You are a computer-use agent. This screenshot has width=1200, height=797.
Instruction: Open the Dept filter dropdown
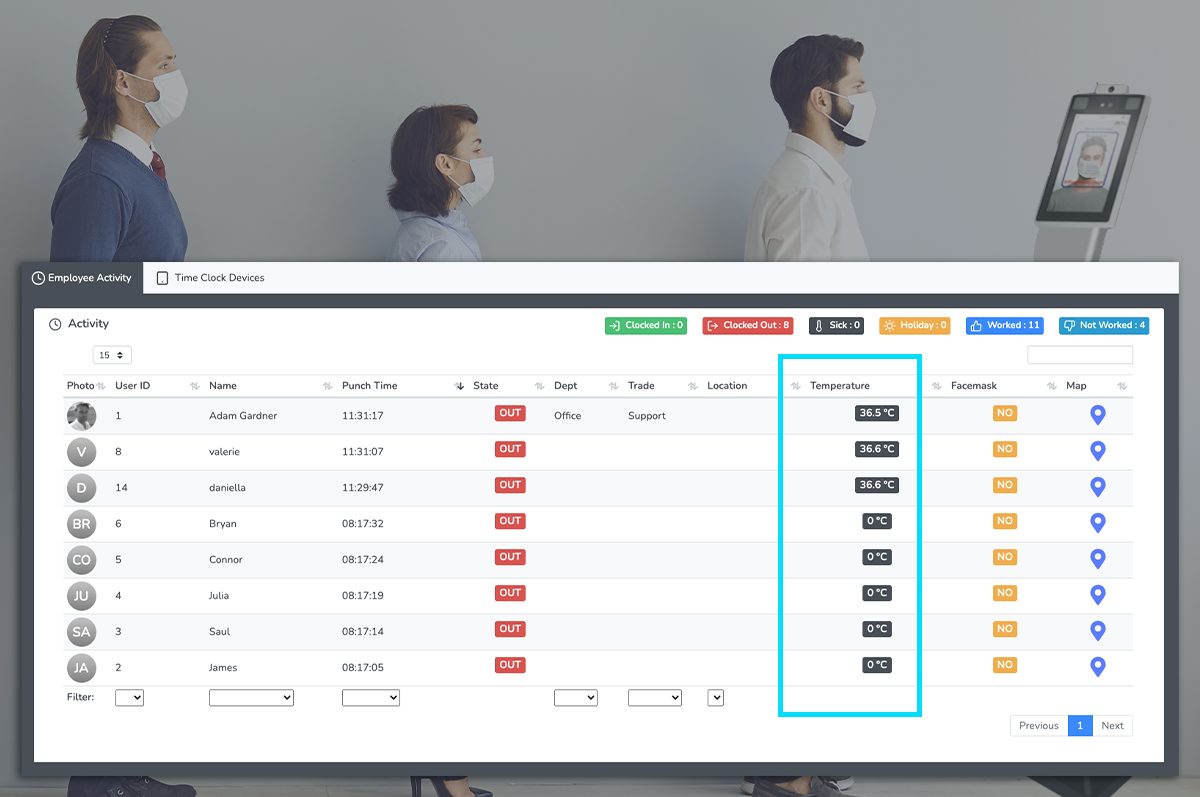575,698
